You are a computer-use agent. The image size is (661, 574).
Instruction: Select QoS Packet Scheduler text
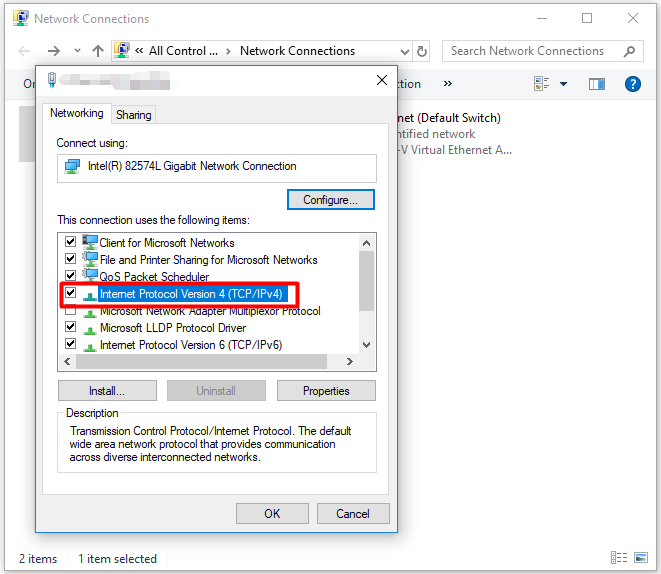(x=154, y=277)
